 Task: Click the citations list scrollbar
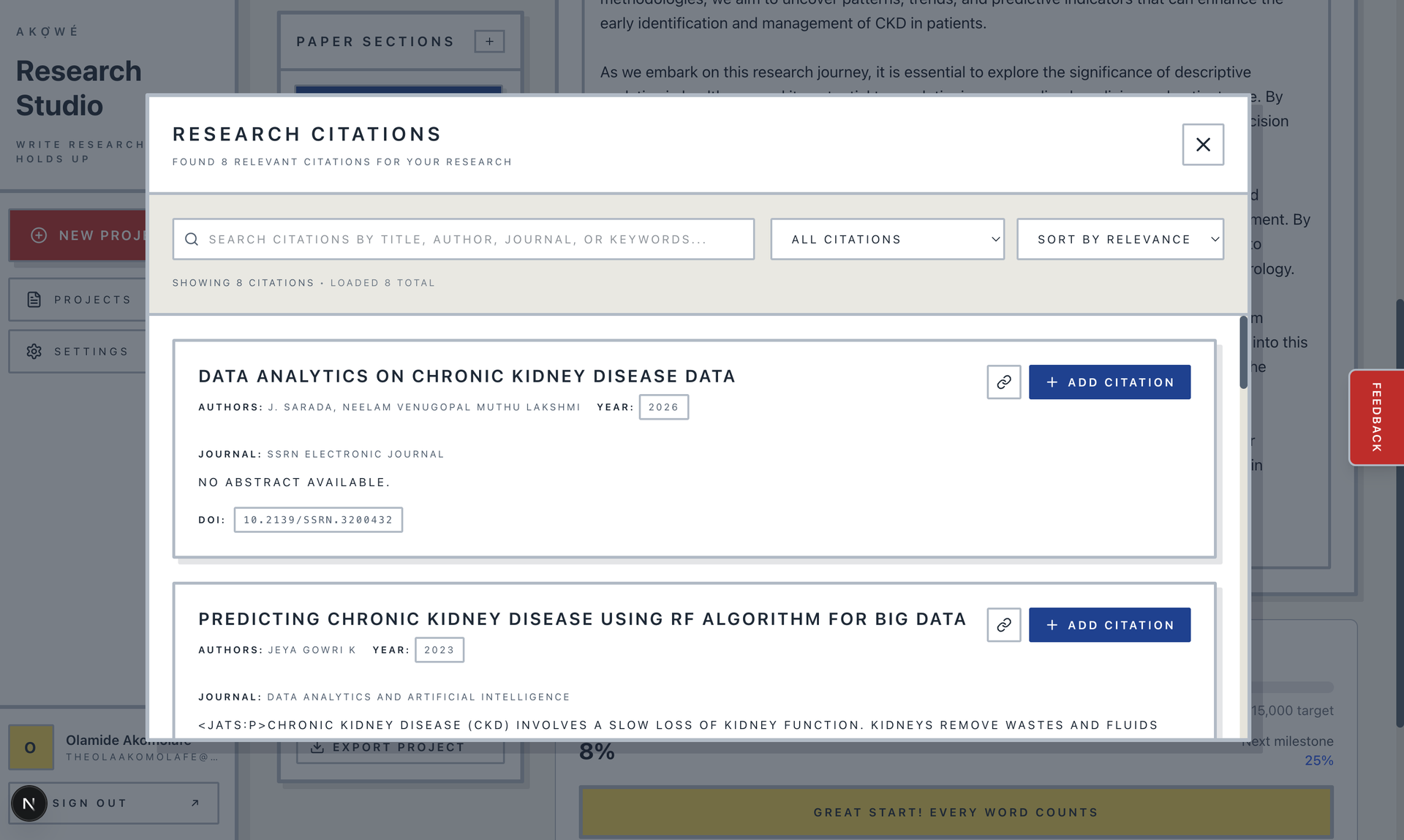[x=1242, y=349]
